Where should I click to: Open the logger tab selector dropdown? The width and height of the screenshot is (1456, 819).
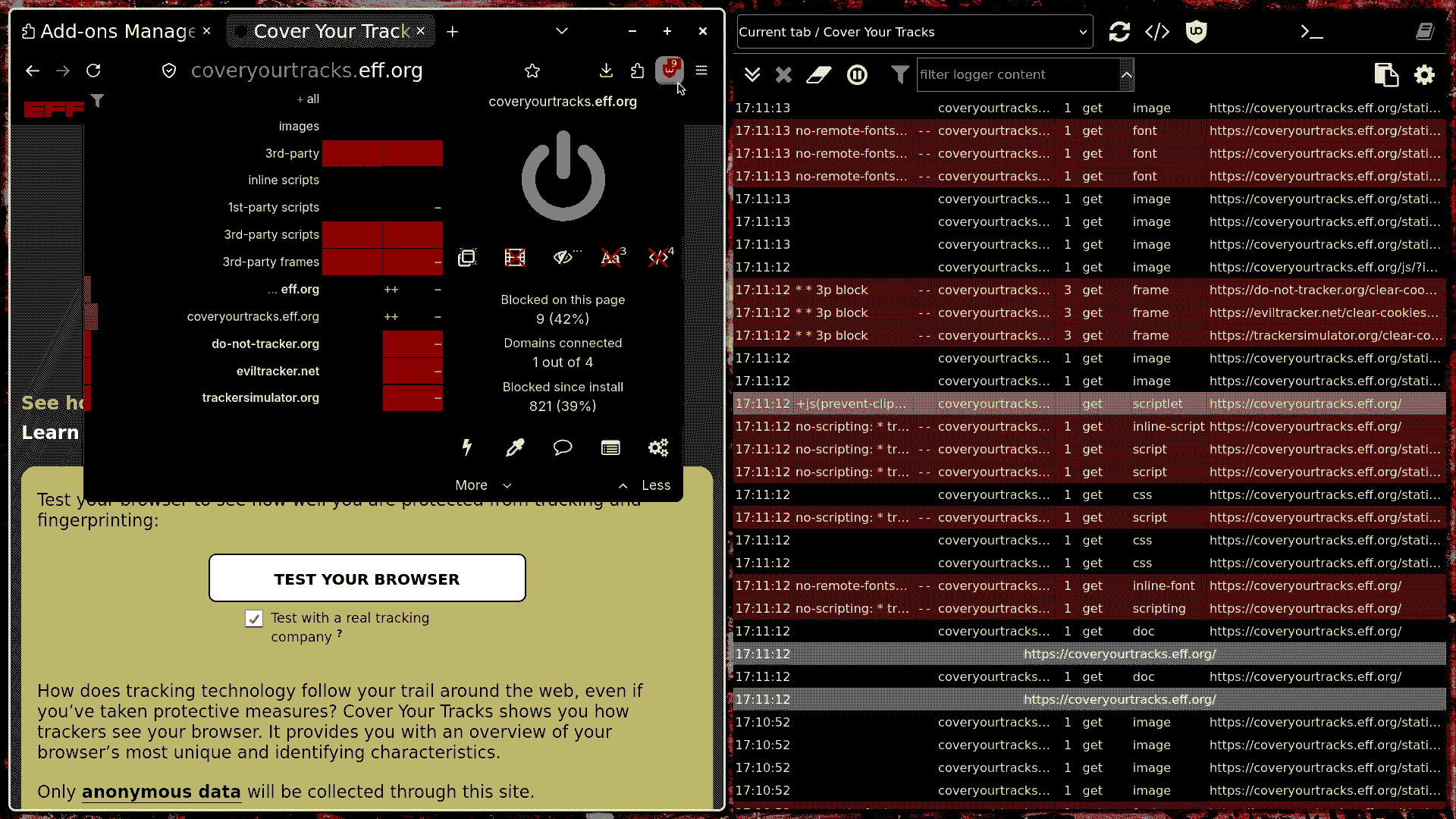click(915, 32)
